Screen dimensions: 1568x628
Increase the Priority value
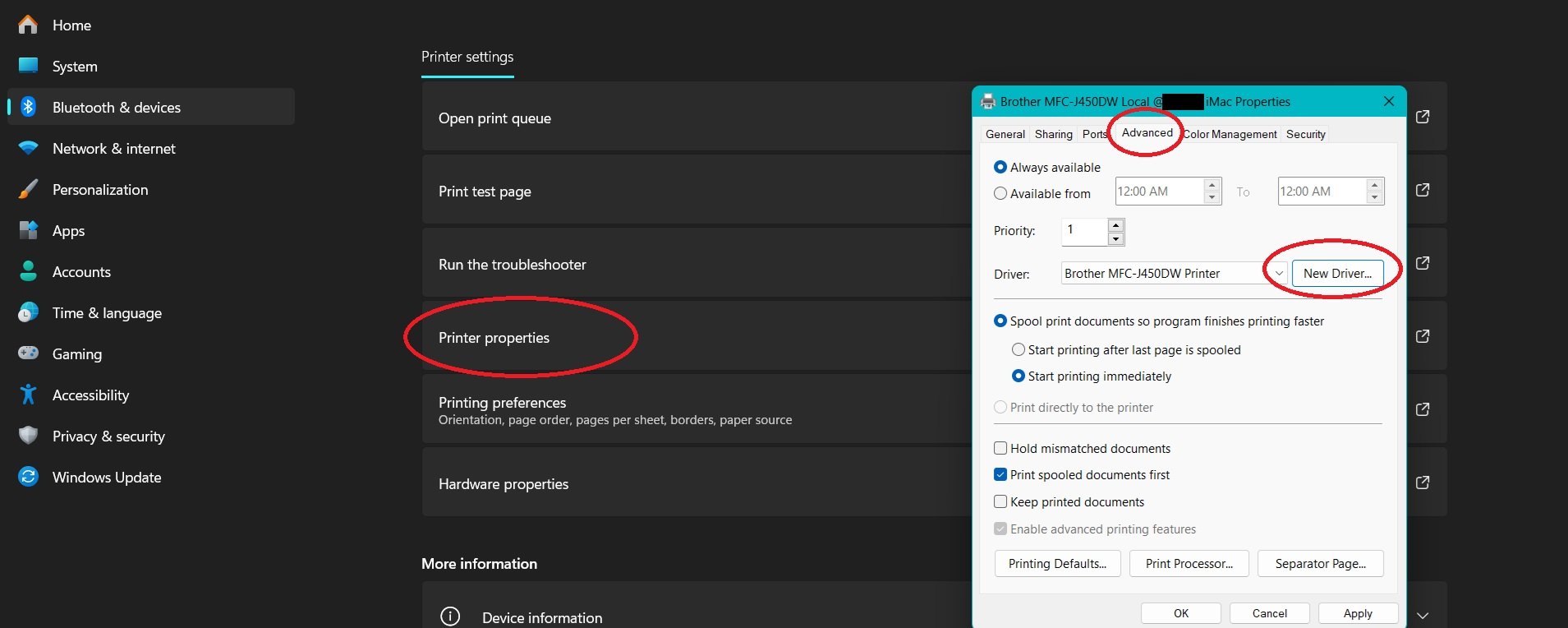1115,226
